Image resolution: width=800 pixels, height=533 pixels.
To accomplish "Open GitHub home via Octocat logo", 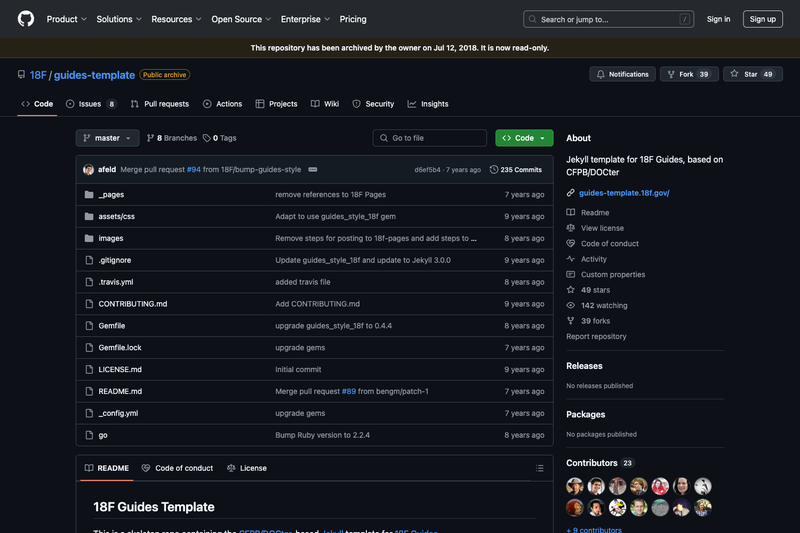I will point(26,19).
